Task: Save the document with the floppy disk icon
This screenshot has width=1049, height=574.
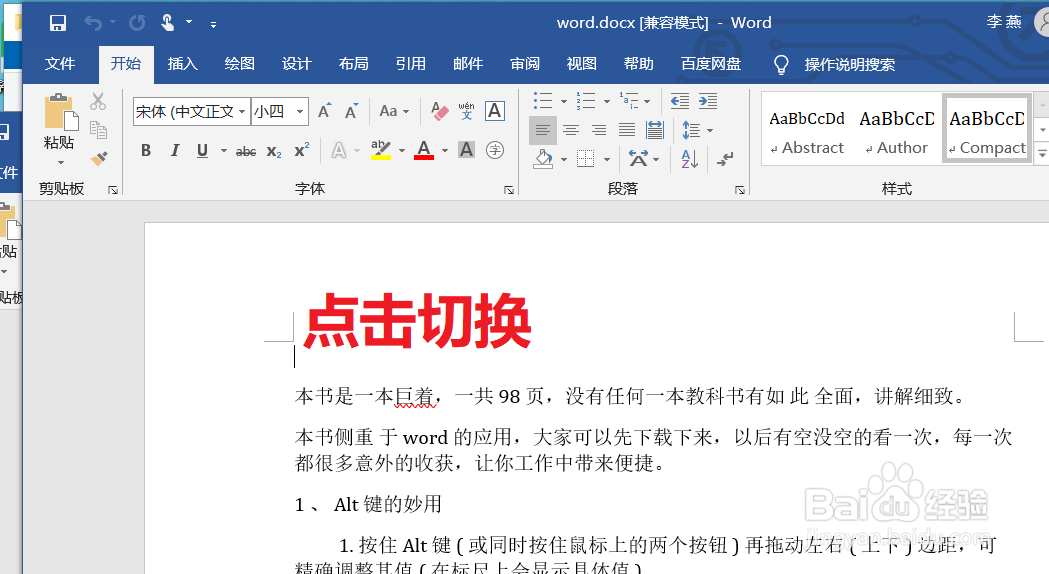Action: pos(58,23)
